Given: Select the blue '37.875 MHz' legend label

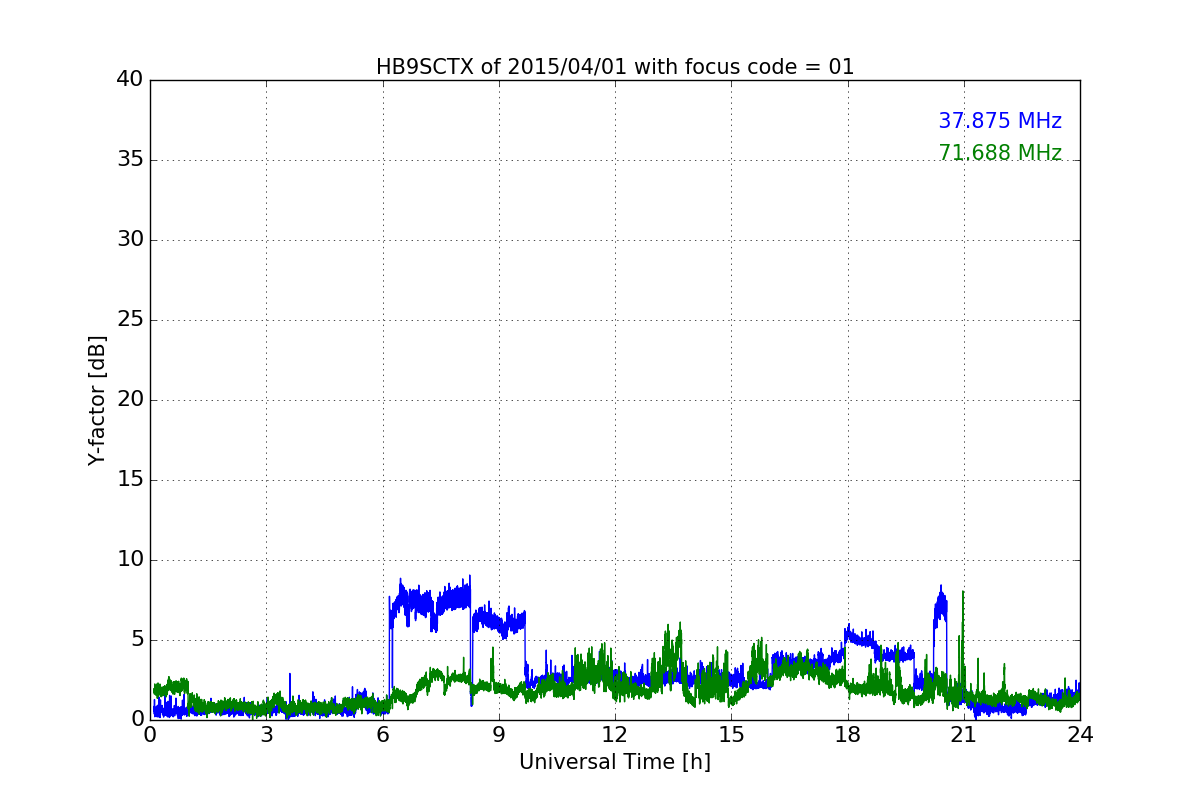Looking at the screenshot, I should [x=1000, y=121].
